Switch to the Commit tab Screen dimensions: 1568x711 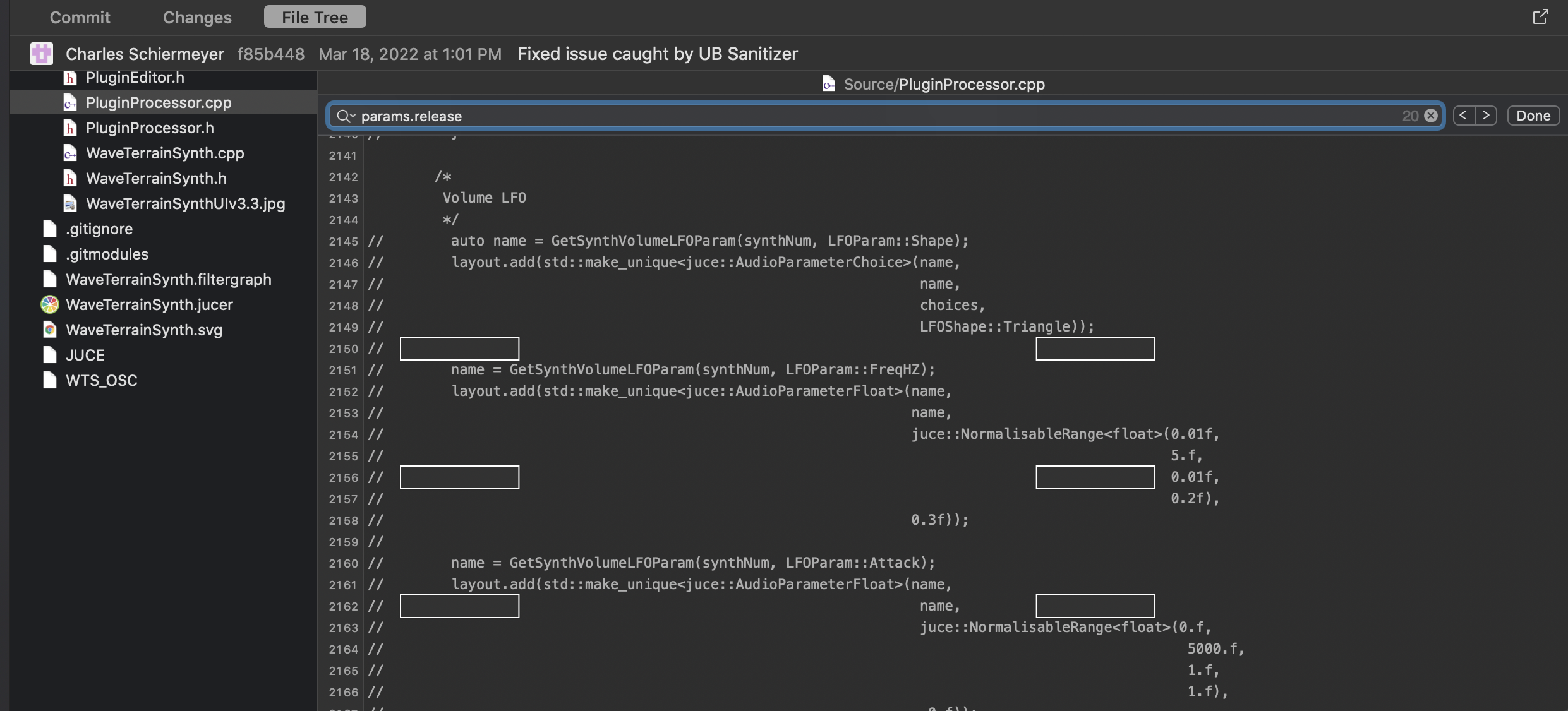tap(80, 17)
